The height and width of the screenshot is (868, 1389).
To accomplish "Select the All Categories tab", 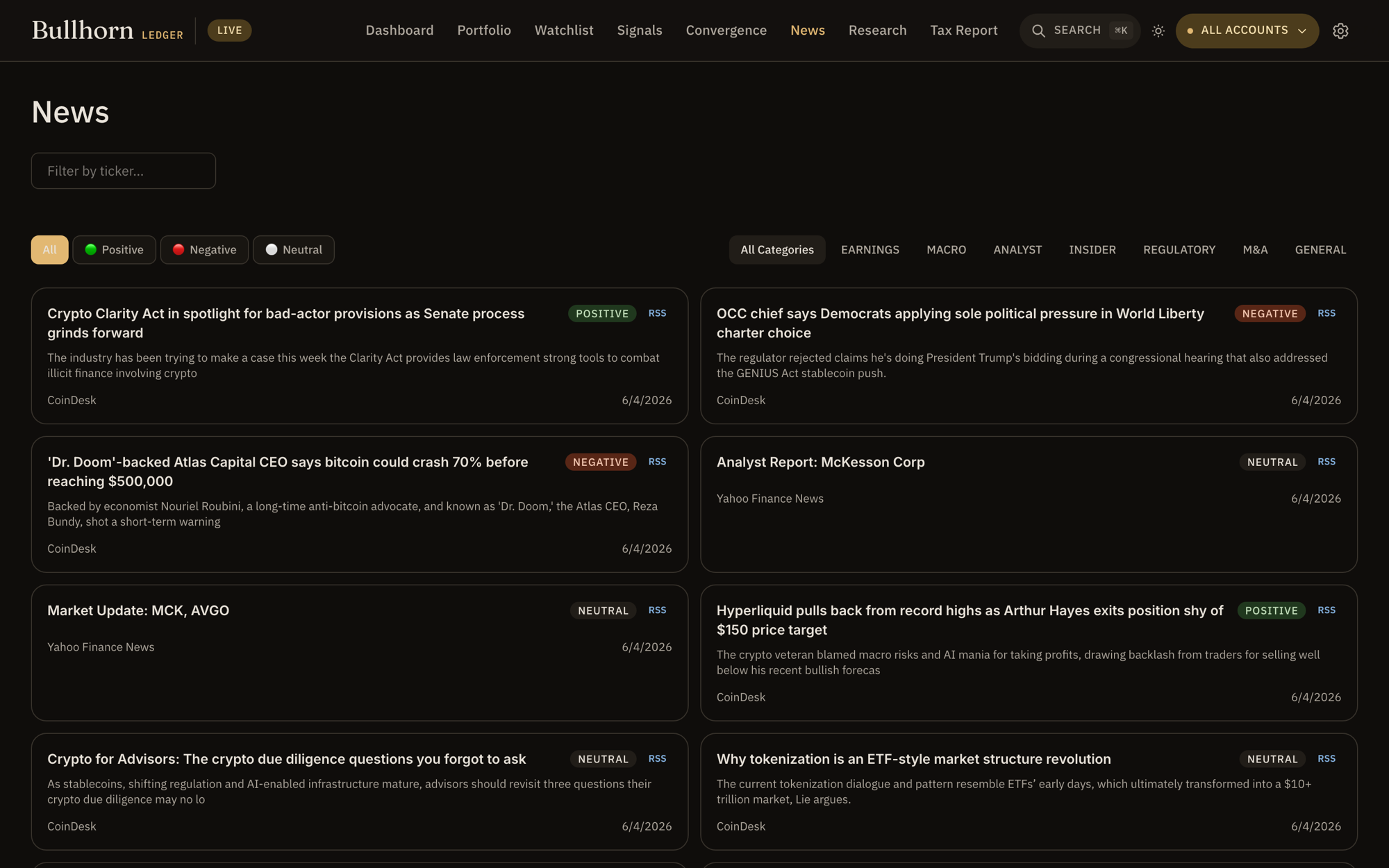I will pos(777,250).
